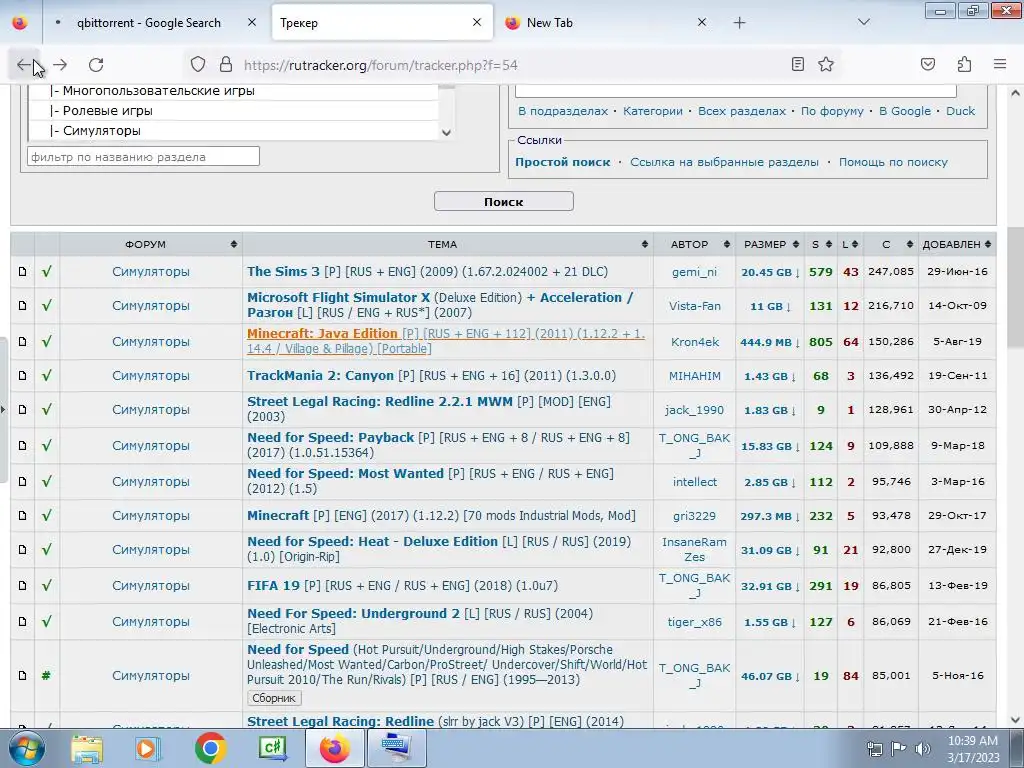
Task: Sort table by ДОБАВЛЕН column
Action: click(x=957, y=244)
